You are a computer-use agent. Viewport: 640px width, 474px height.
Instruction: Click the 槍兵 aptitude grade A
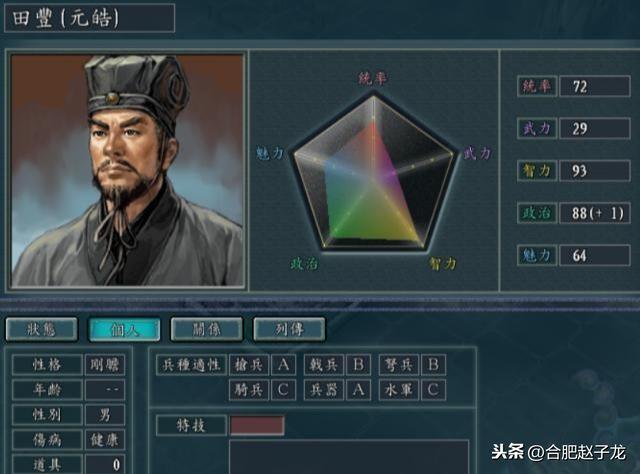tap(283, 365)
